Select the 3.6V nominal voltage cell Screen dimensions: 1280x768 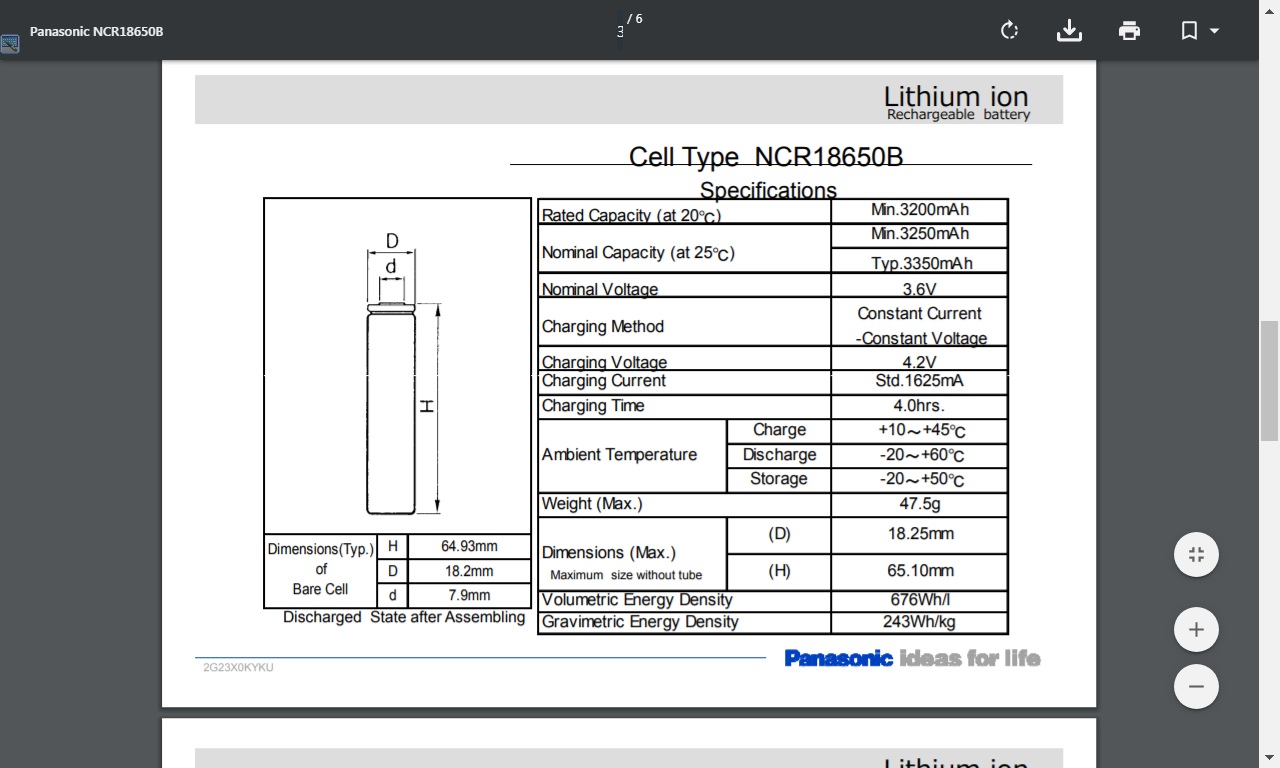tap(919, 289)
